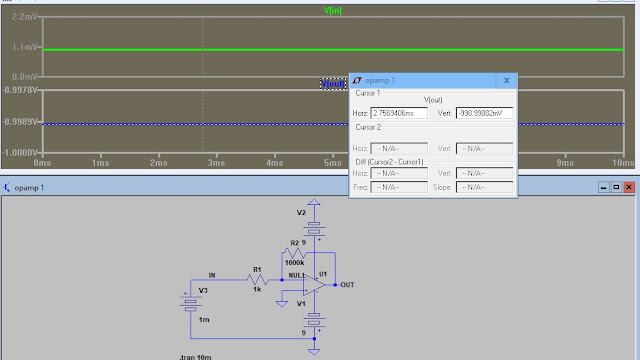Click the LTspice icon in cursor dialog title
Screen dimensions: 640x360
357,80
